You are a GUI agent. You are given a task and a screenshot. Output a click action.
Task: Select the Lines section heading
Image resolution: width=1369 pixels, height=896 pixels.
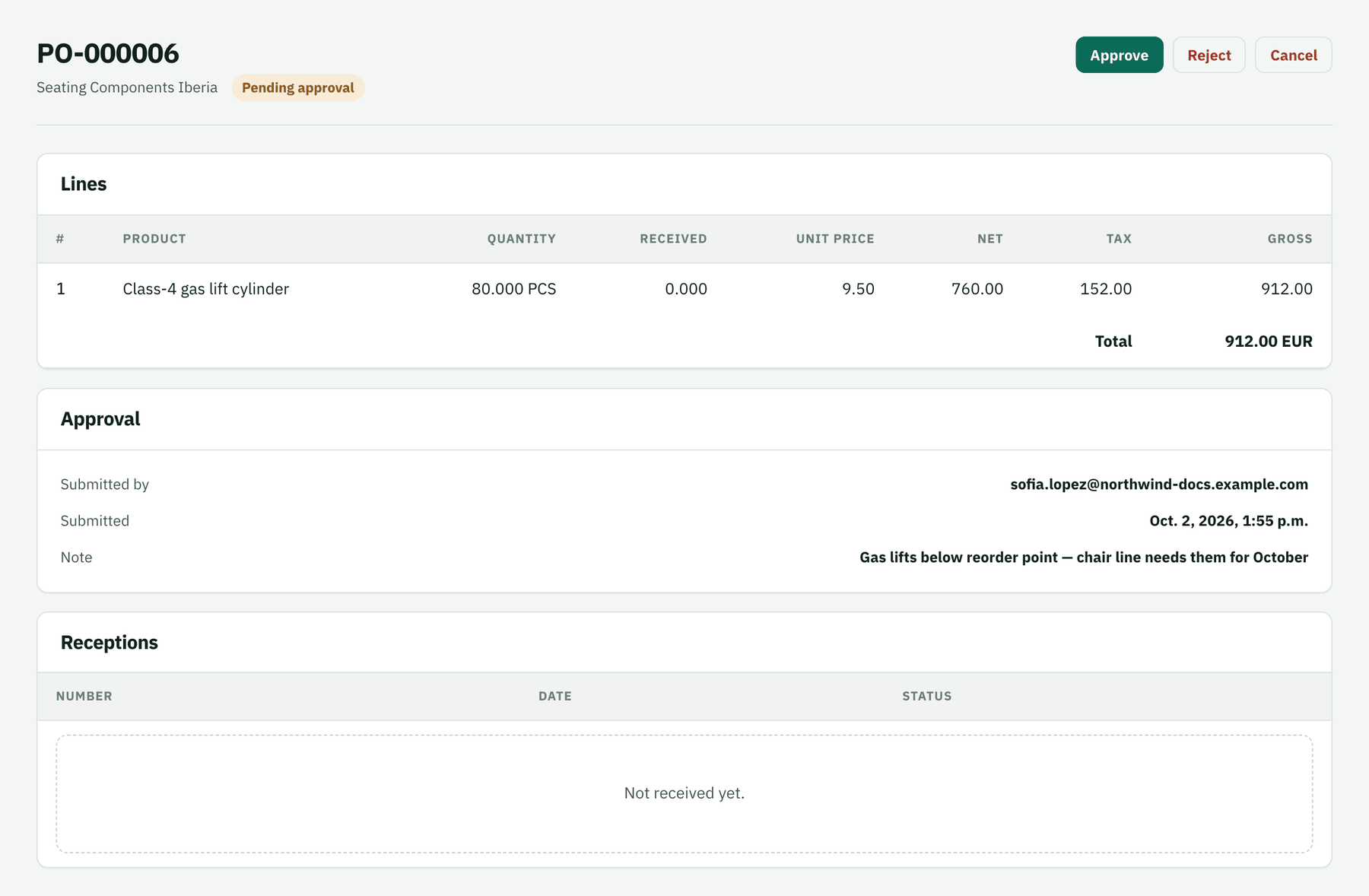click(84, 184)
